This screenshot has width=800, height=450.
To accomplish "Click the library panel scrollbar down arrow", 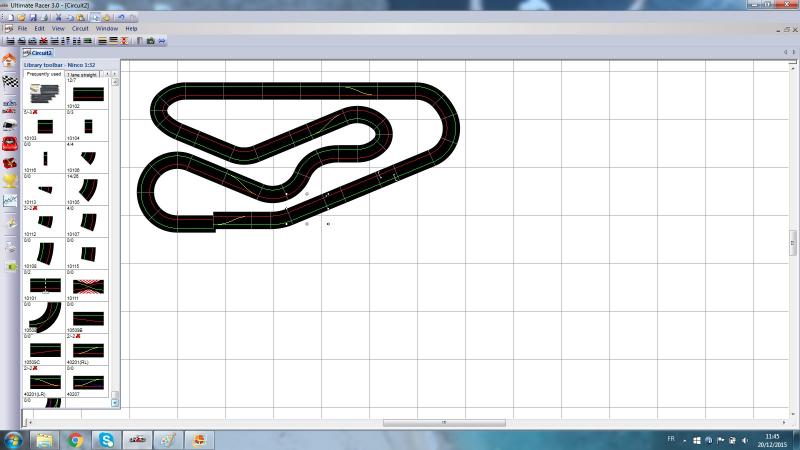I will tap(115, 402).
